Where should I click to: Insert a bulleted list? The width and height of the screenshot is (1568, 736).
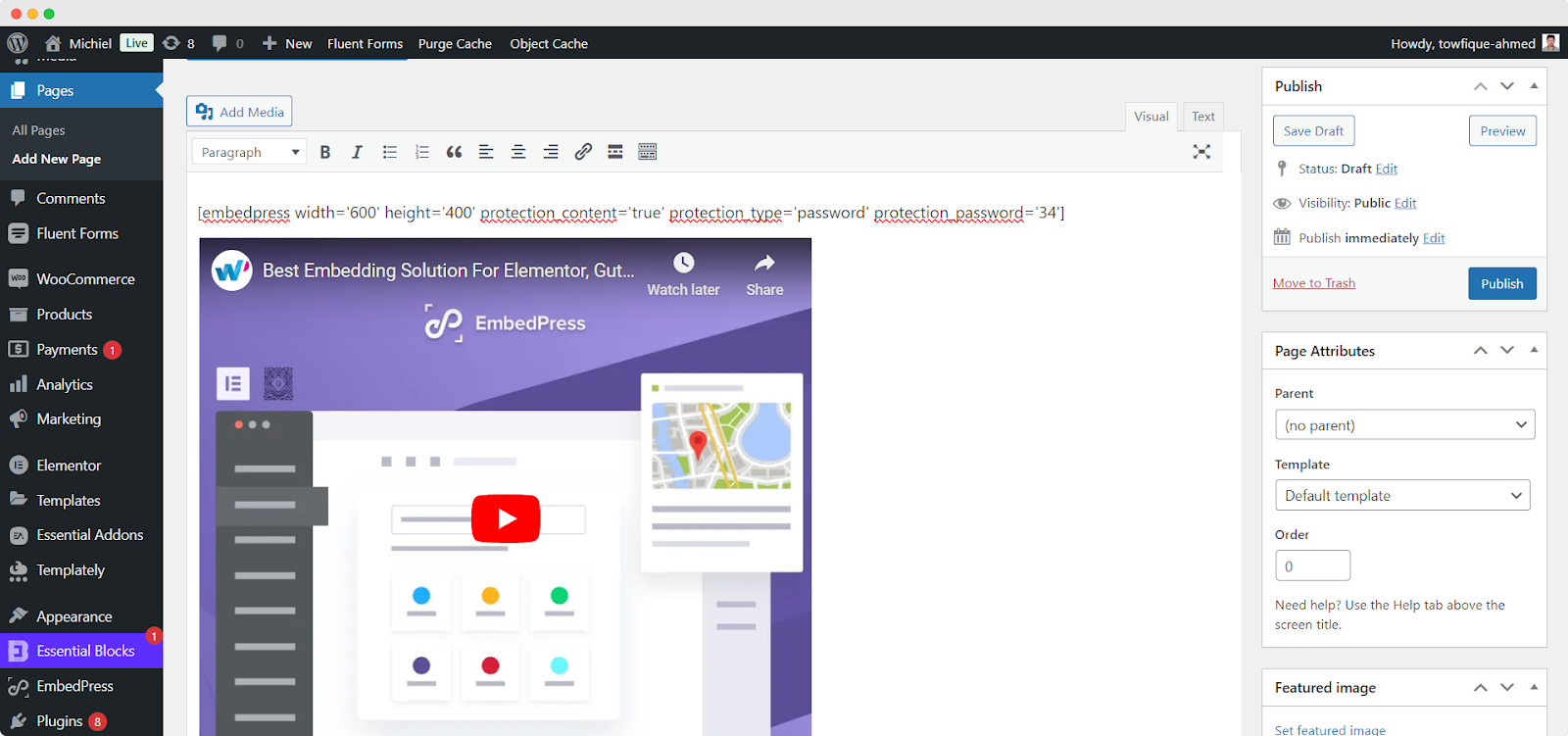390,152
